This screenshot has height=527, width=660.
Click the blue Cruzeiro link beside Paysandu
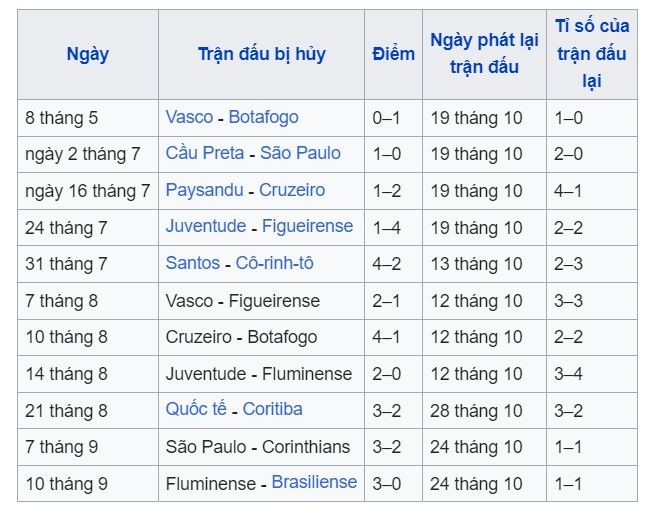pos(292,190)
